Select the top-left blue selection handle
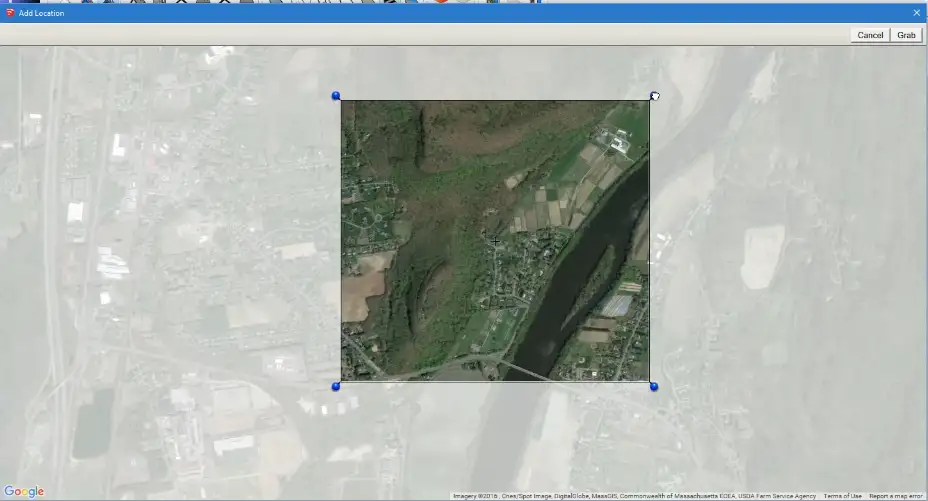 point(336,95)
